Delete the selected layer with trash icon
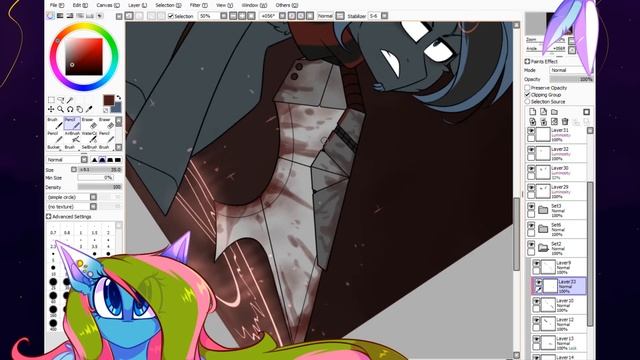 [565, 122]
